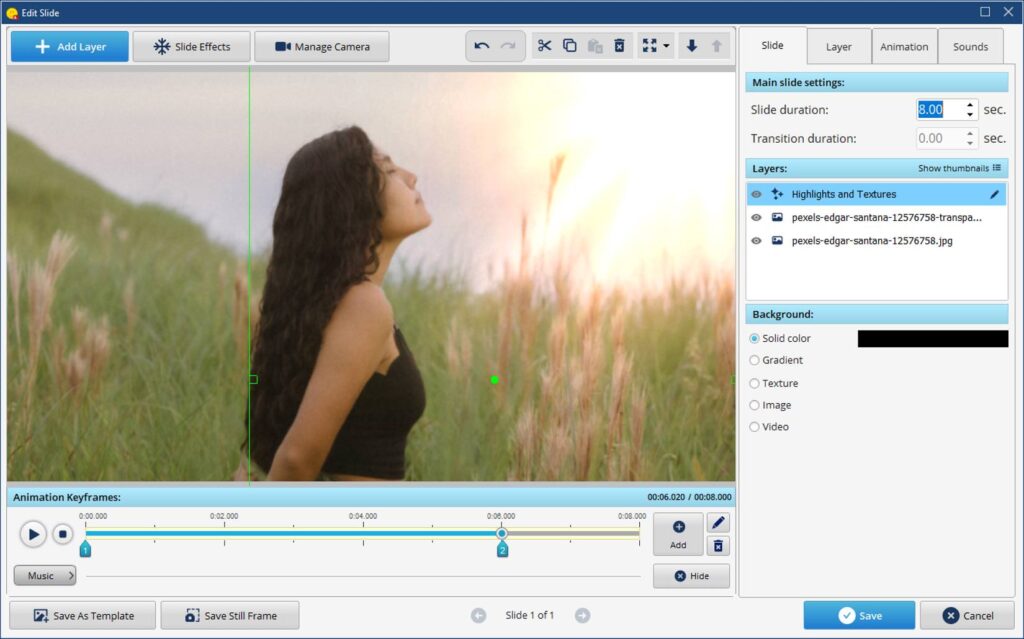Open the fit options dropdown arrow
Viewport: 1024px width, 639px height.
666,46
